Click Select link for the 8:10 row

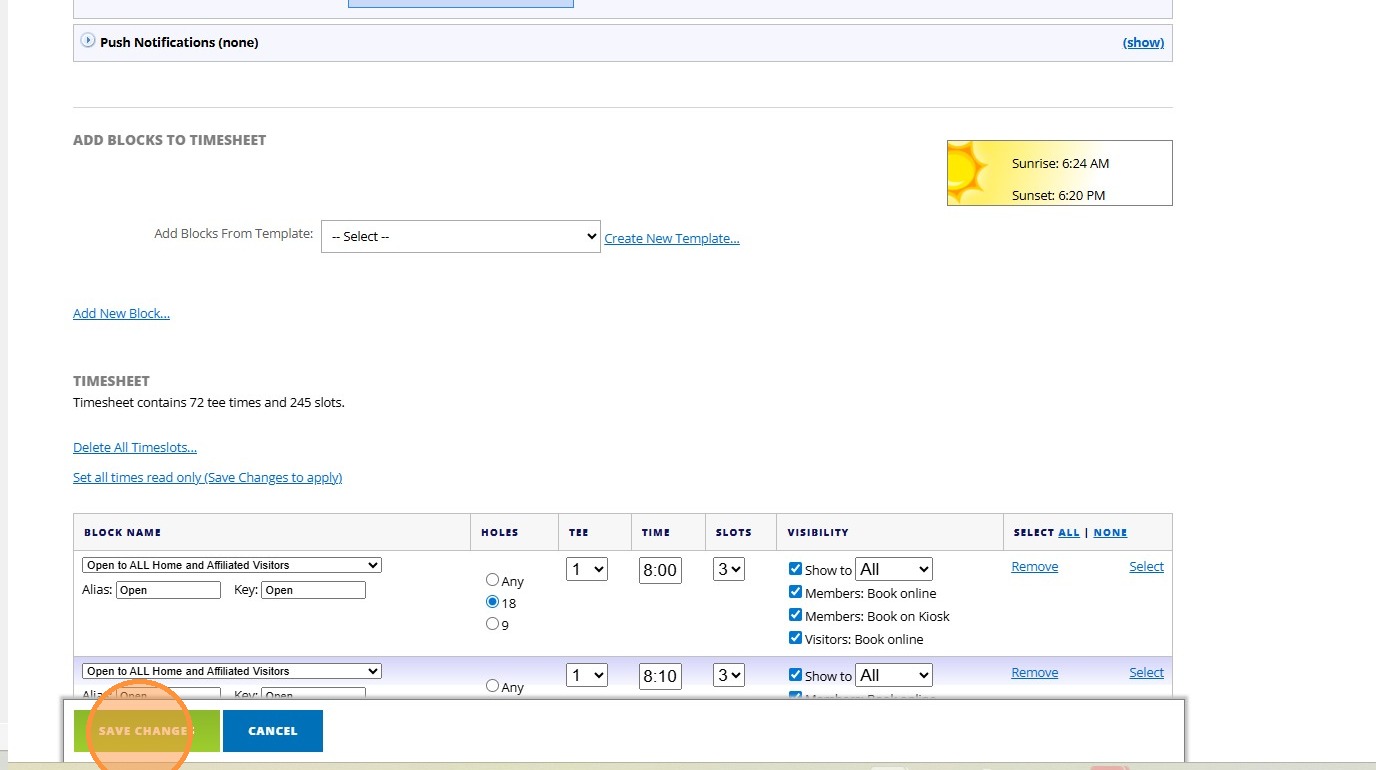click(x=1146, y=672)
